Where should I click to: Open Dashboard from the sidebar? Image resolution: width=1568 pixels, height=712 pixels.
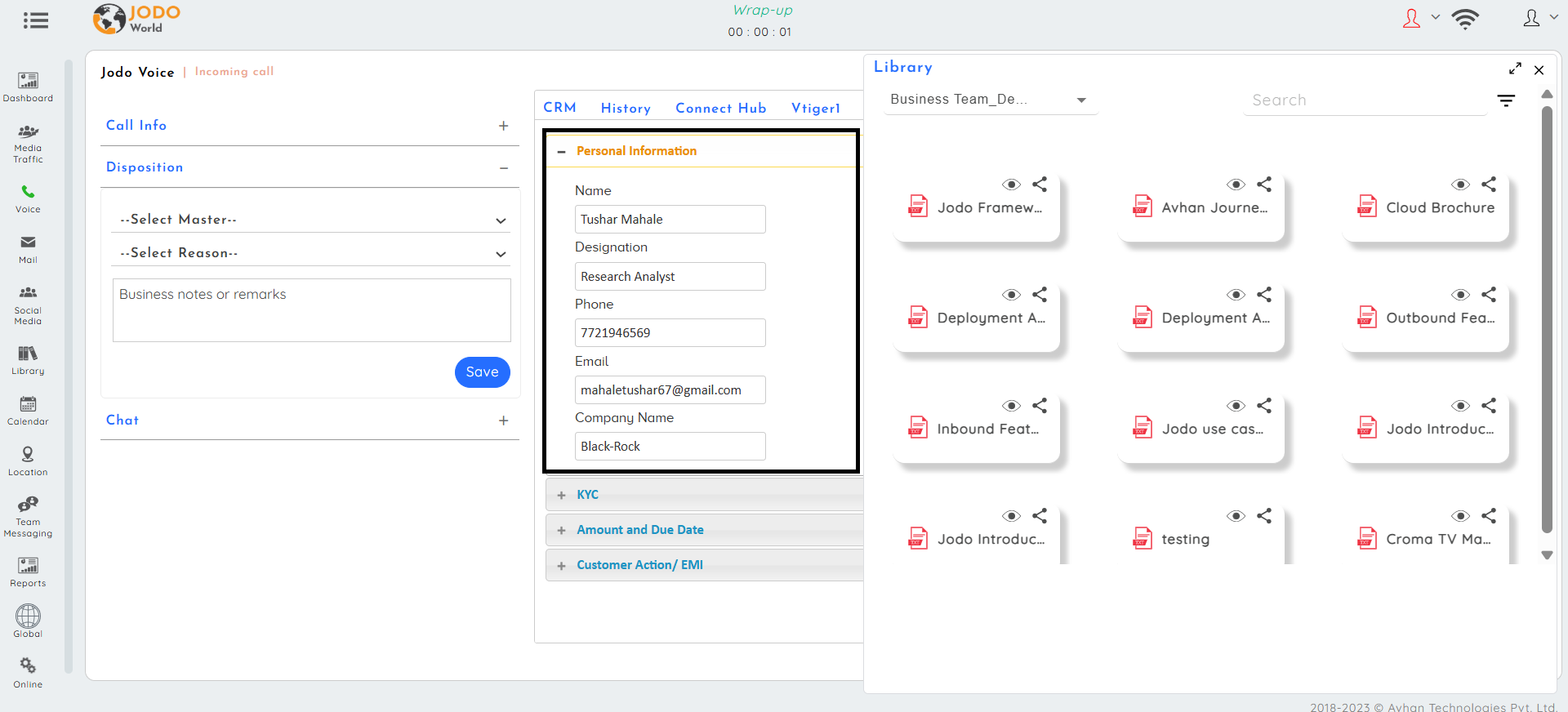tap(28, 87)
